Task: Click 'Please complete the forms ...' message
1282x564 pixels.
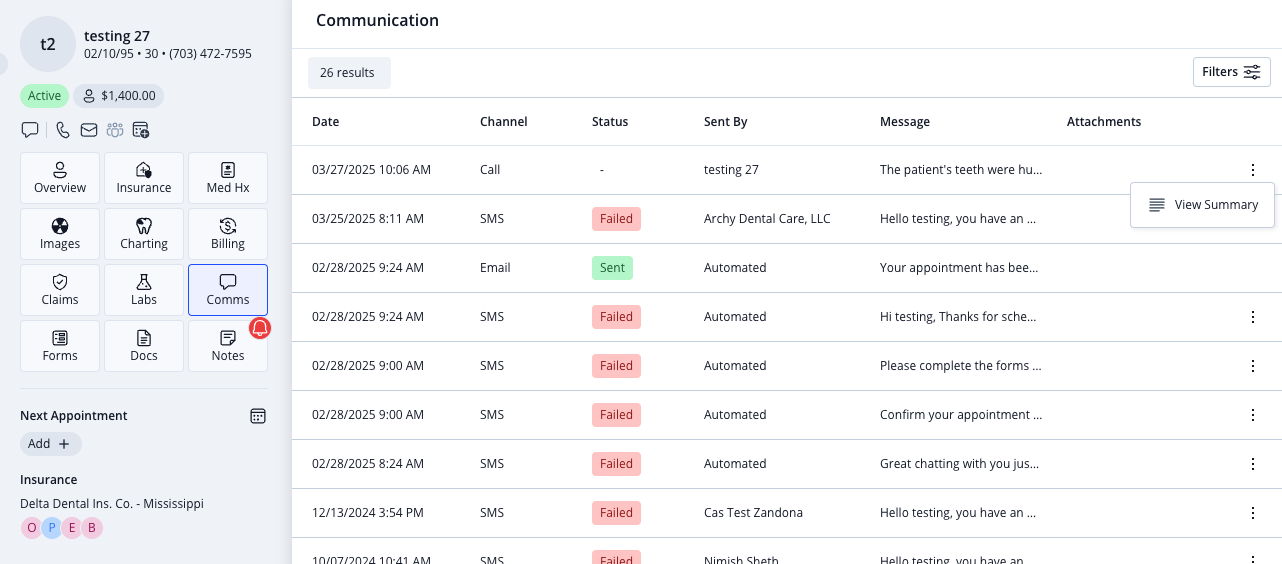Action: coord(961,366)
